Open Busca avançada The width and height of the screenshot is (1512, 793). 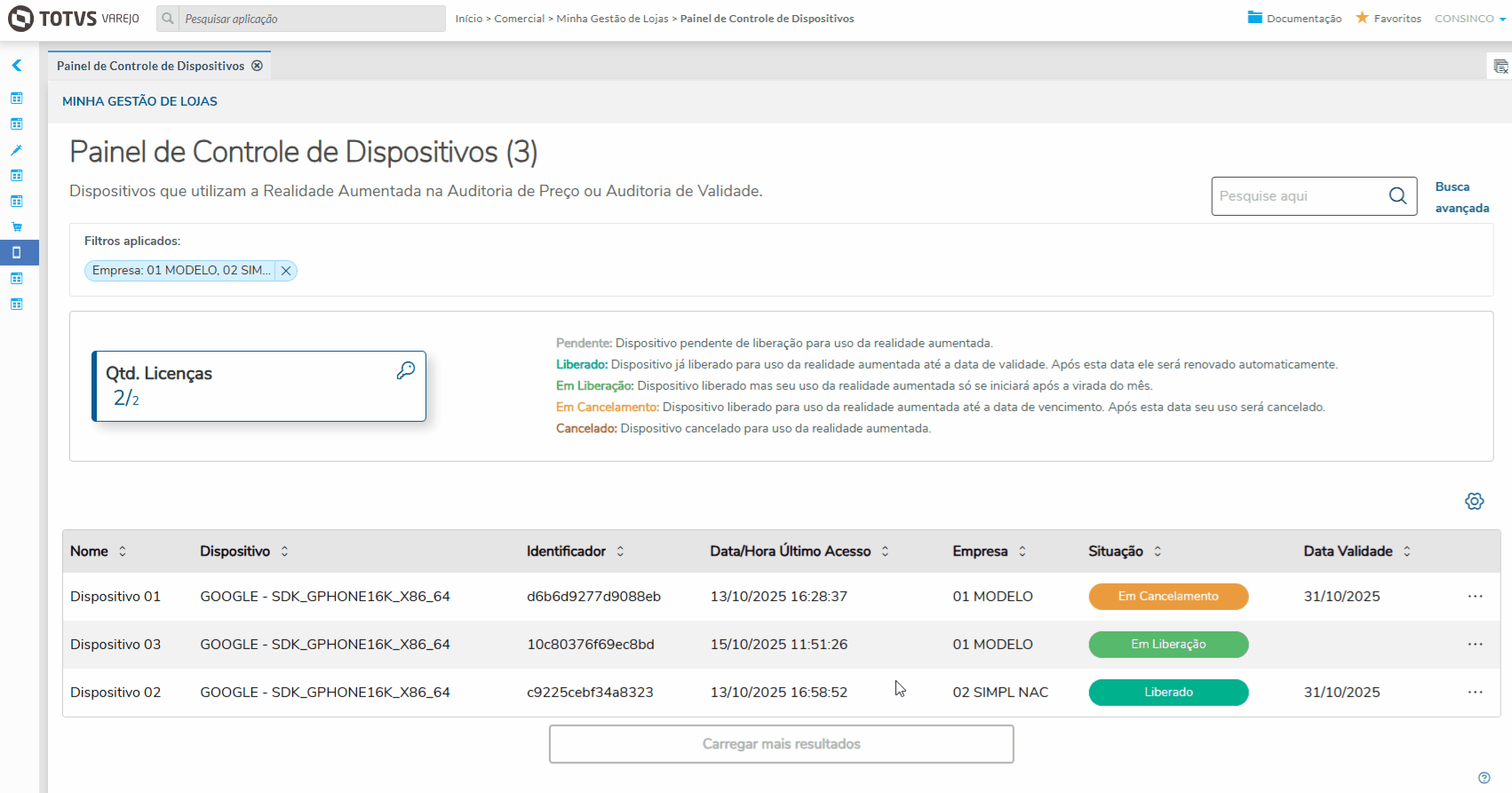[x=1462, y=197]
